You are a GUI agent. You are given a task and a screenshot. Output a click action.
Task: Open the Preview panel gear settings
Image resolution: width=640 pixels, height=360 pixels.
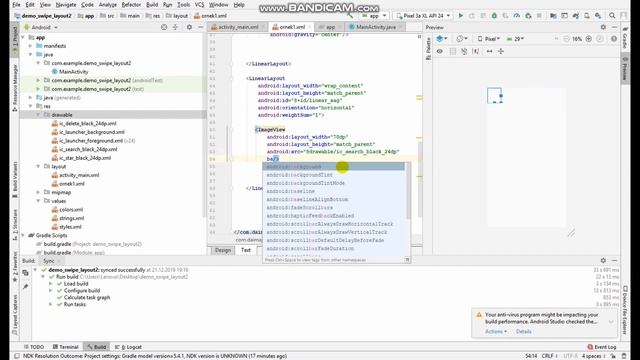coord(603,27)
